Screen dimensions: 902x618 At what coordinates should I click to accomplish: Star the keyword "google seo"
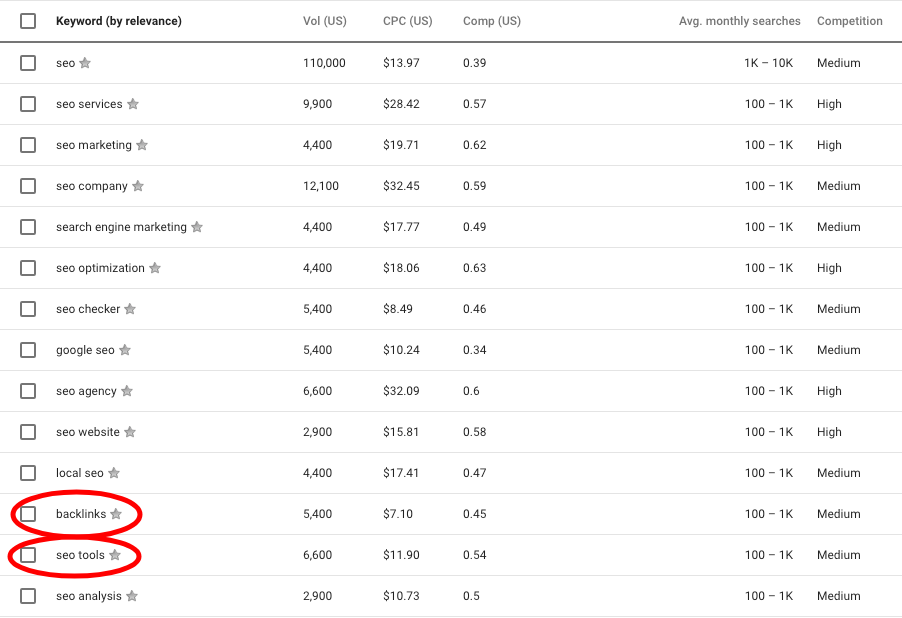[x=124, y=350]
